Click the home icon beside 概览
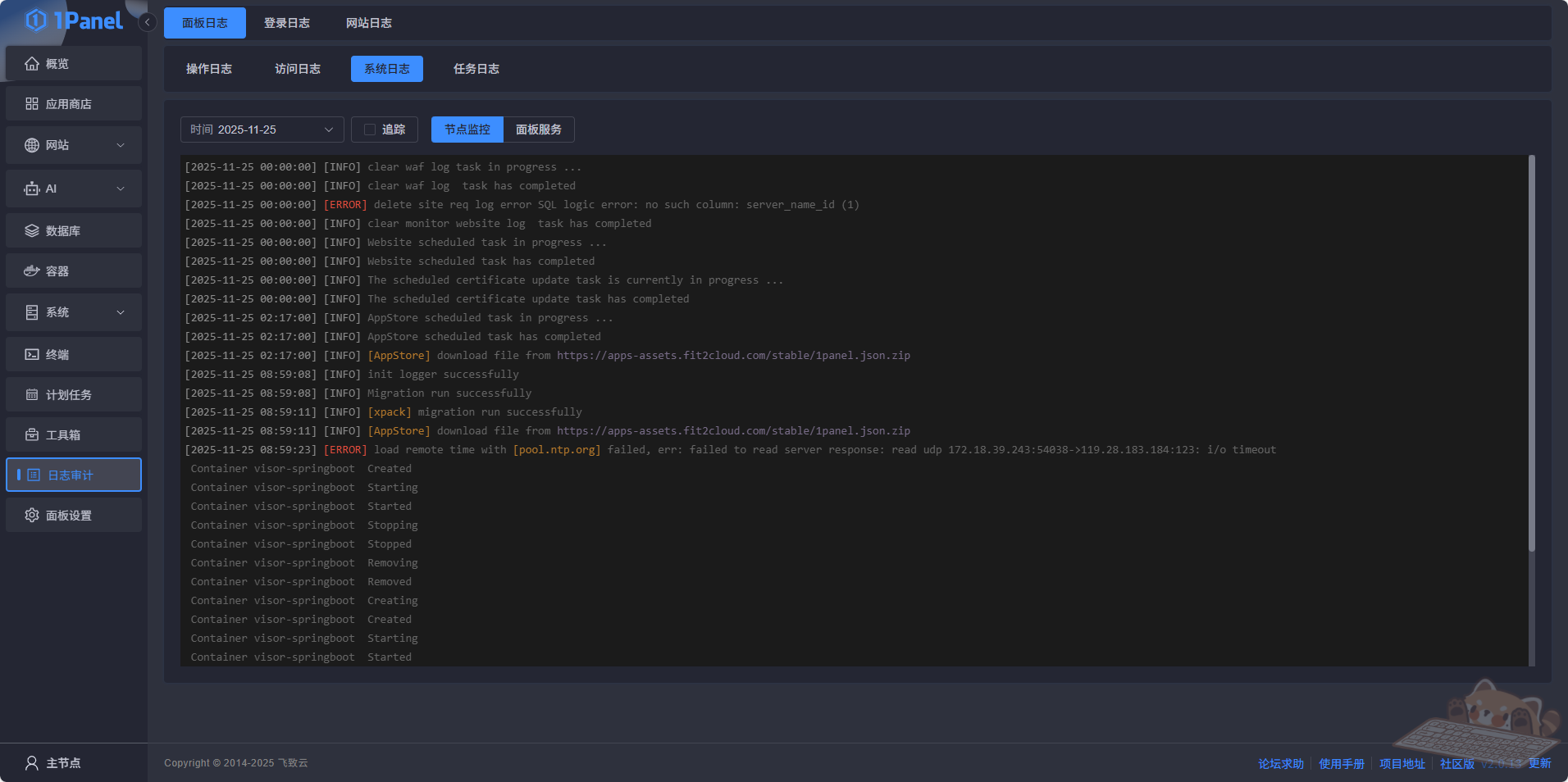 (x=32, y=64)
